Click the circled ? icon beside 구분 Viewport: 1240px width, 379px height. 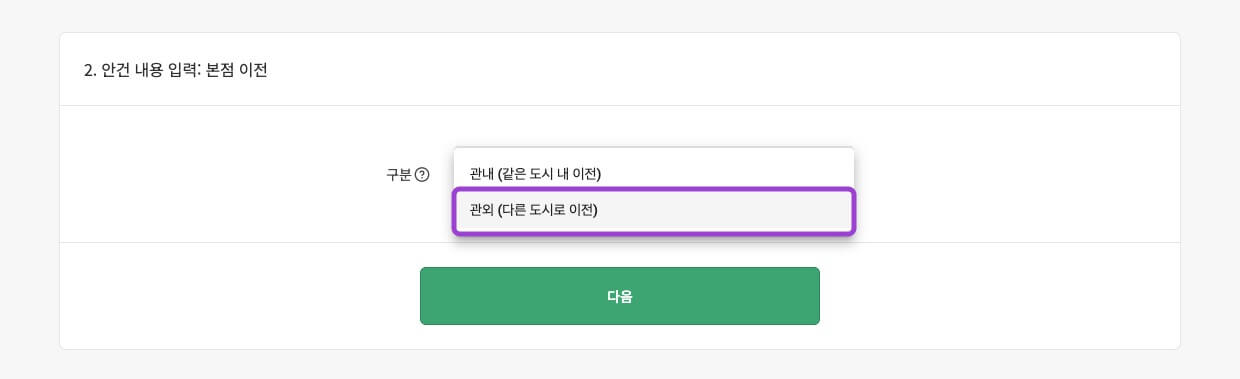click(x=422, y=174)
